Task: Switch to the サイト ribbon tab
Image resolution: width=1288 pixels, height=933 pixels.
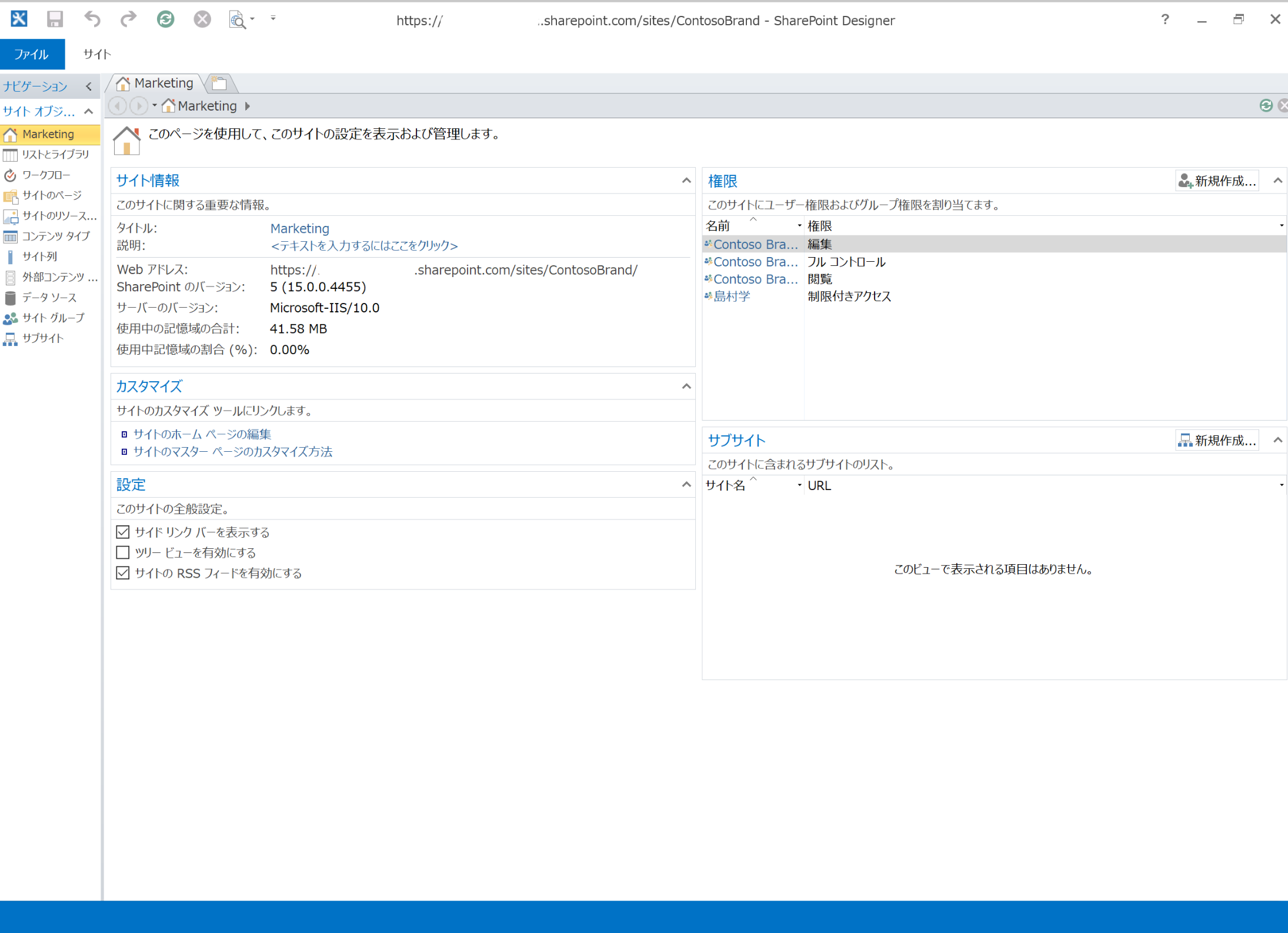Action: tap(97, 54)
